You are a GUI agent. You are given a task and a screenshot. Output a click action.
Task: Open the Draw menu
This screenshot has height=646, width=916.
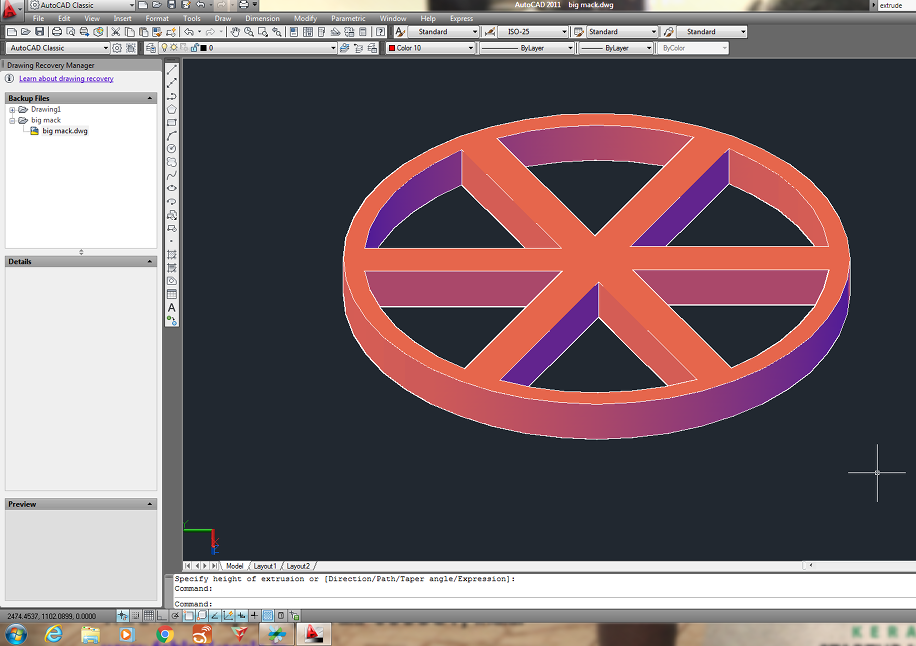click(x=223, y=19)
